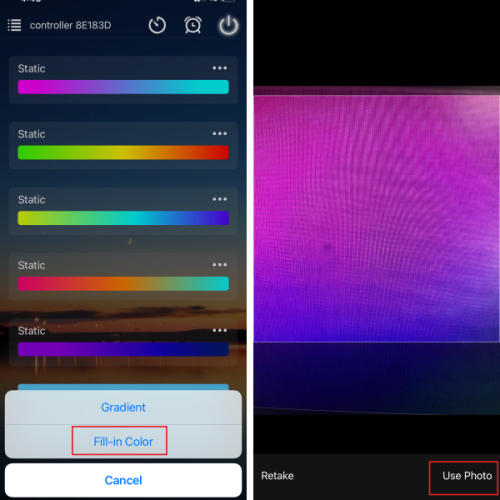The height and width of the screenshot is (500, 500).
Task: Toggle the power button icon
Action: [x=228, y=25]
